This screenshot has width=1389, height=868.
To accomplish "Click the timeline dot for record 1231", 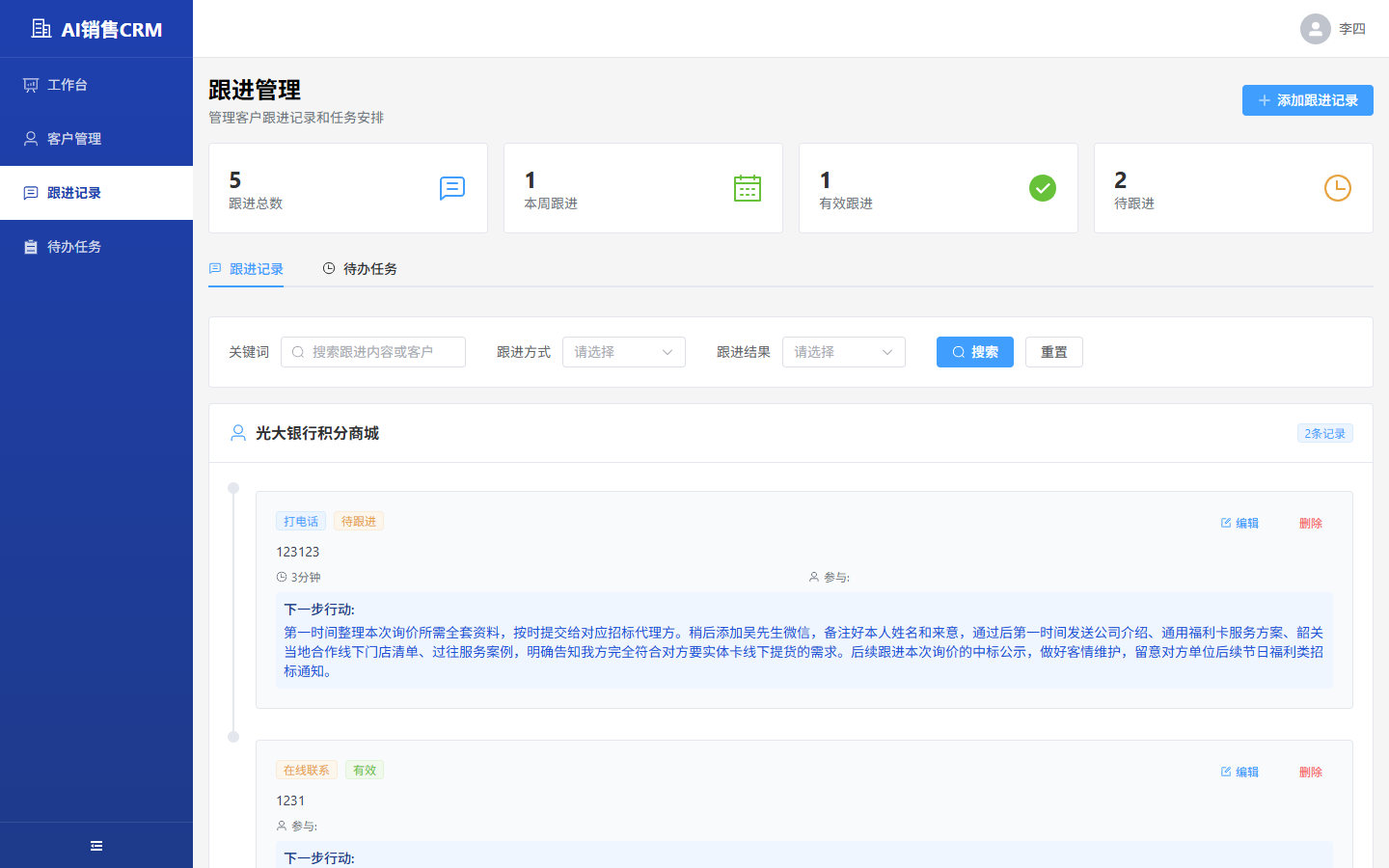I will (x=233, y=737).
